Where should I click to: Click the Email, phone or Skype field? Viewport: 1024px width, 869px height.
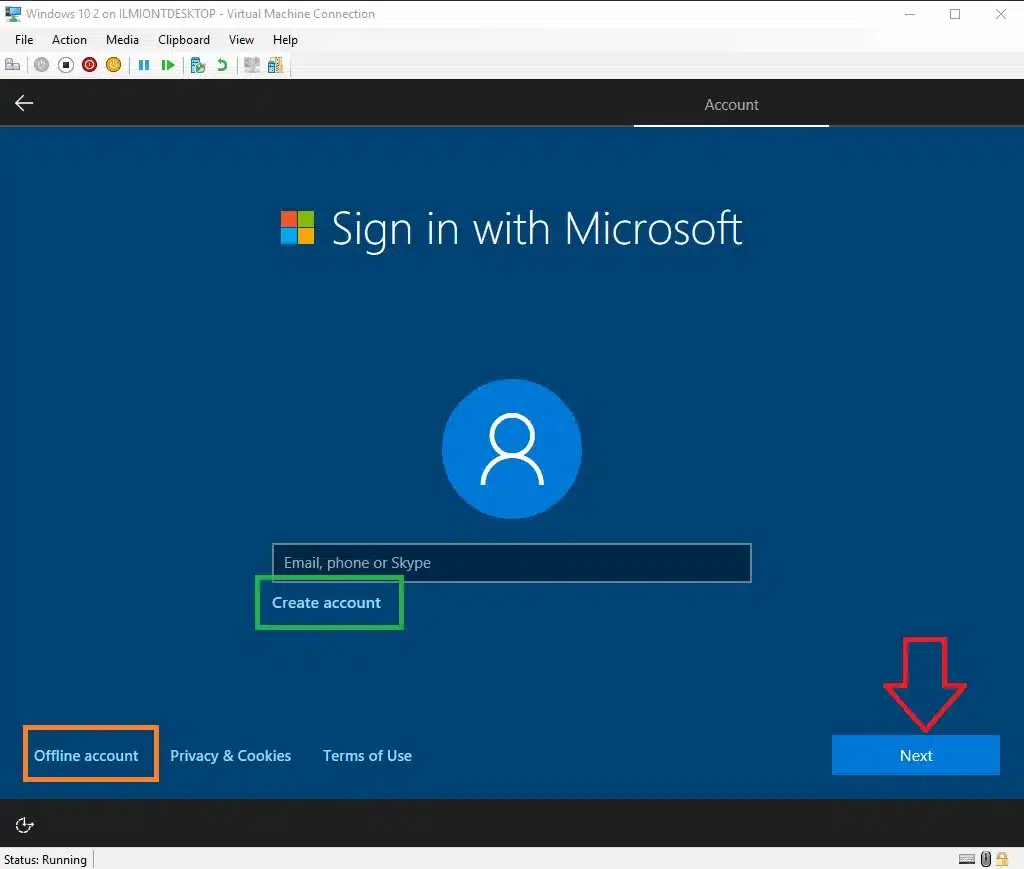pyautogui.click(x=511, y=563)
